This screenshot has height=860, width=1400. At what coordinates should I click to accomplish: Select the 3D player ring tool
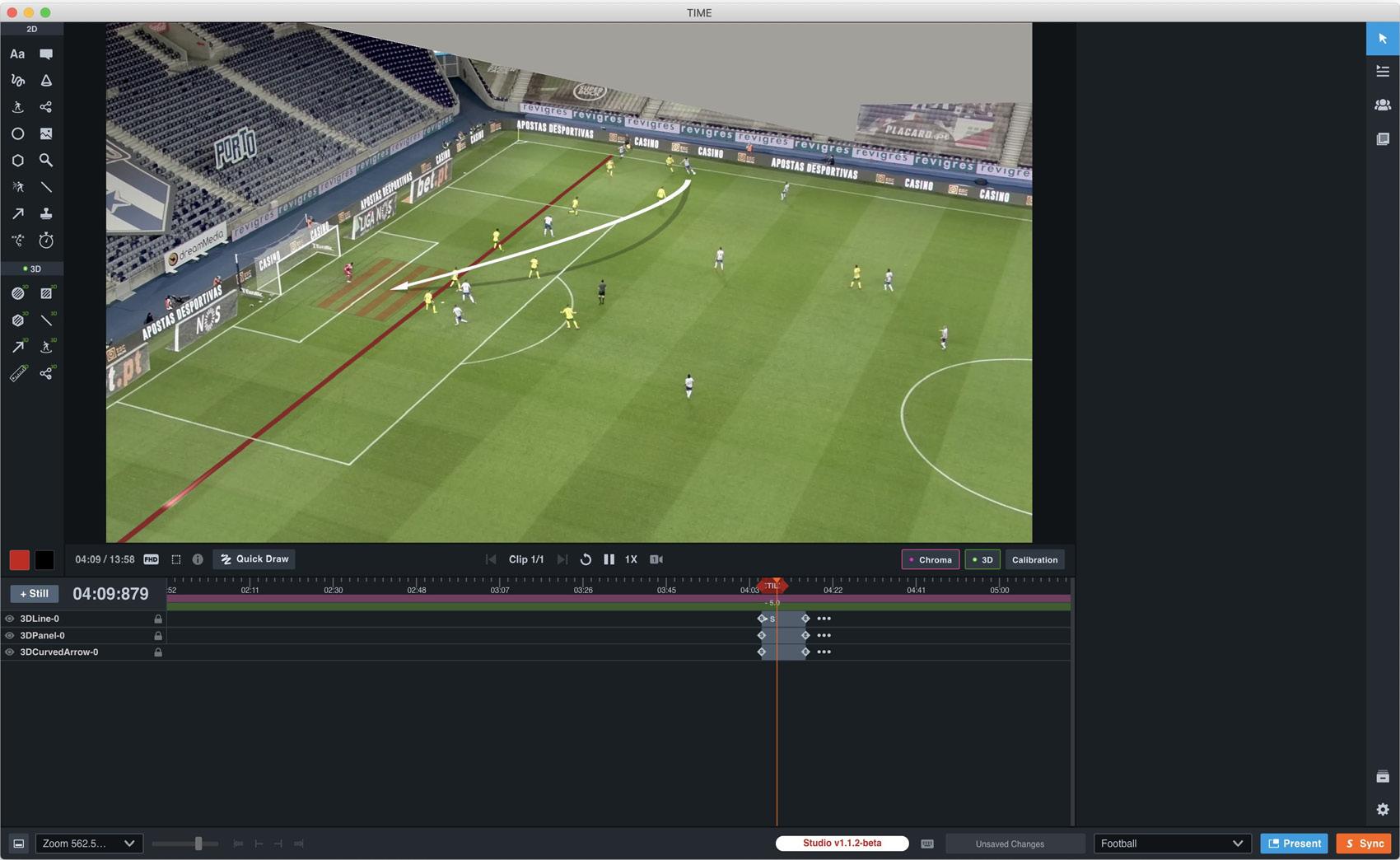[47, 347]
